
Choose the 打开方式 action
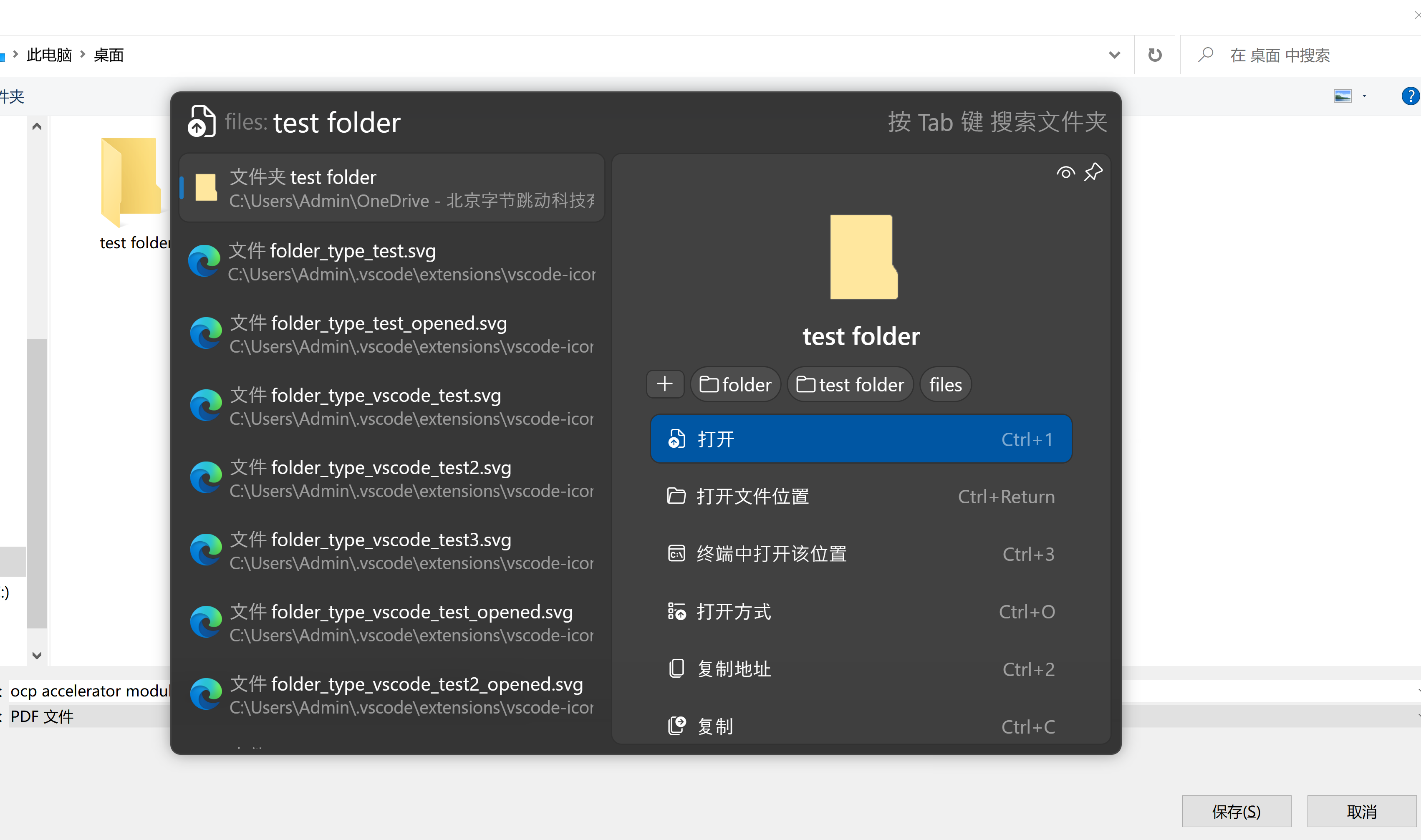pyautogui.click(x=861, y=611)
